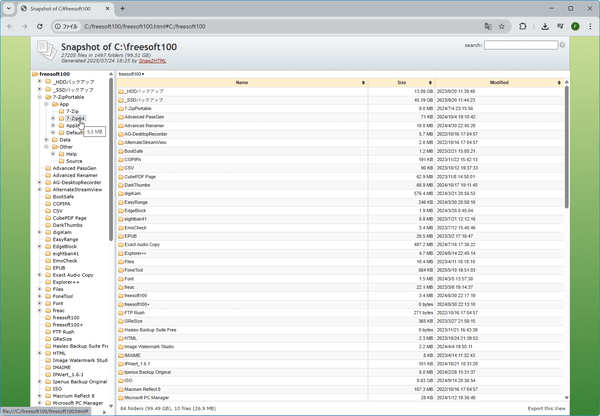Expand the Iperius Backup Original tree node
The height and width of the screenshot is (416, 600).
39,382
